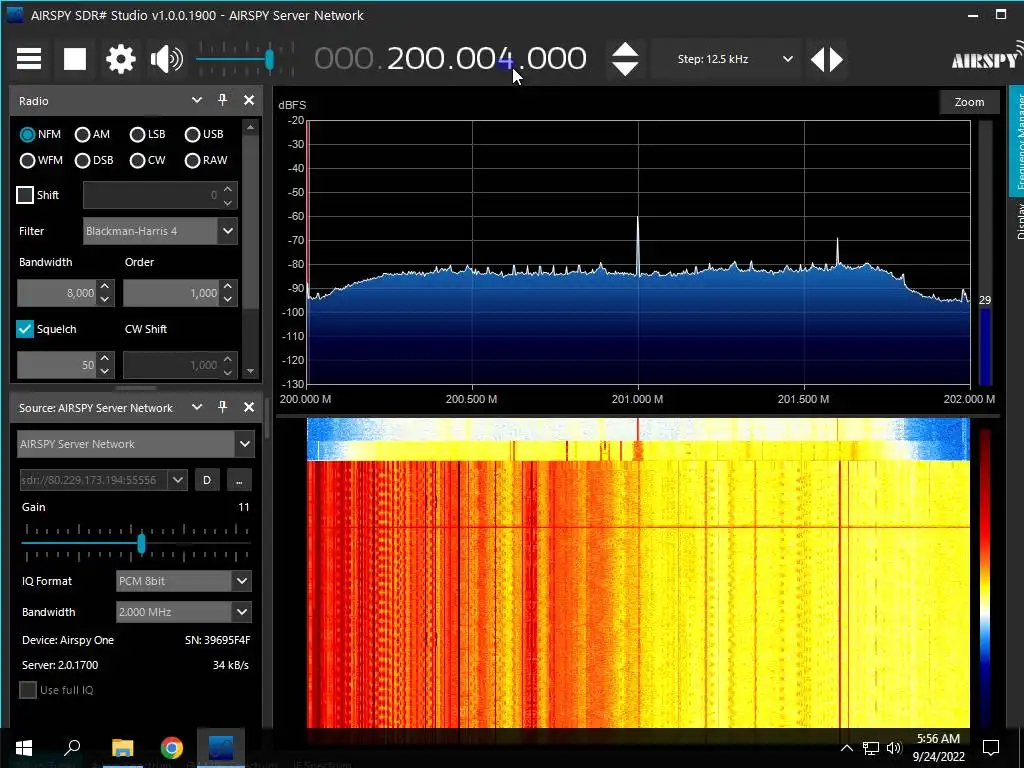Screen dimensions: 1024x768
Task: Open the notification center icon
Action: point(991,748)
